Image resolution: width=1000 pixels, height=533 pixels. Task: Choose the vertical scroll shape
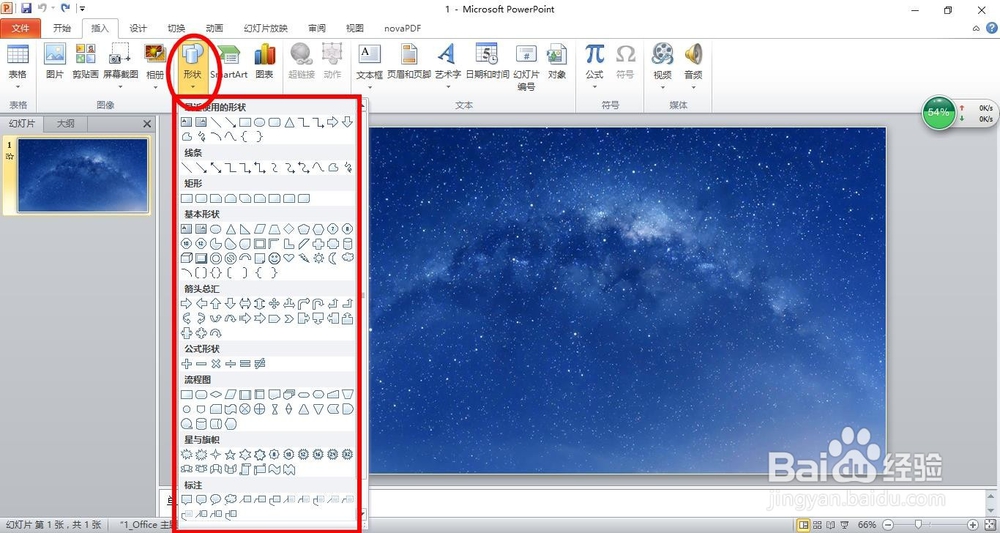pyautogui.click(x=245, y=469)
